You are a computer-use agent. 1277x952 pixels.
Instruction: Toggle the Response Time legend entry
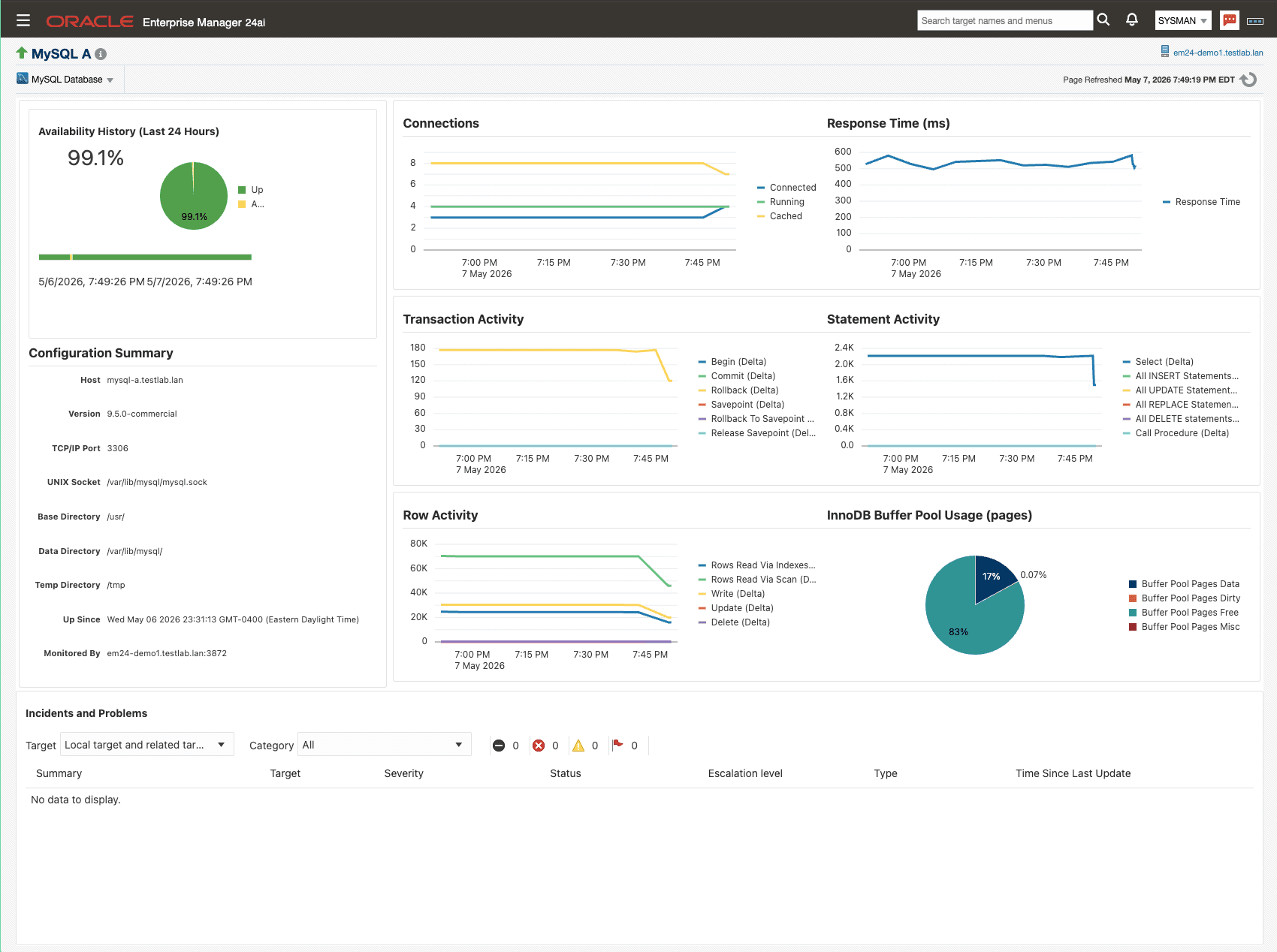[1201, 202]
